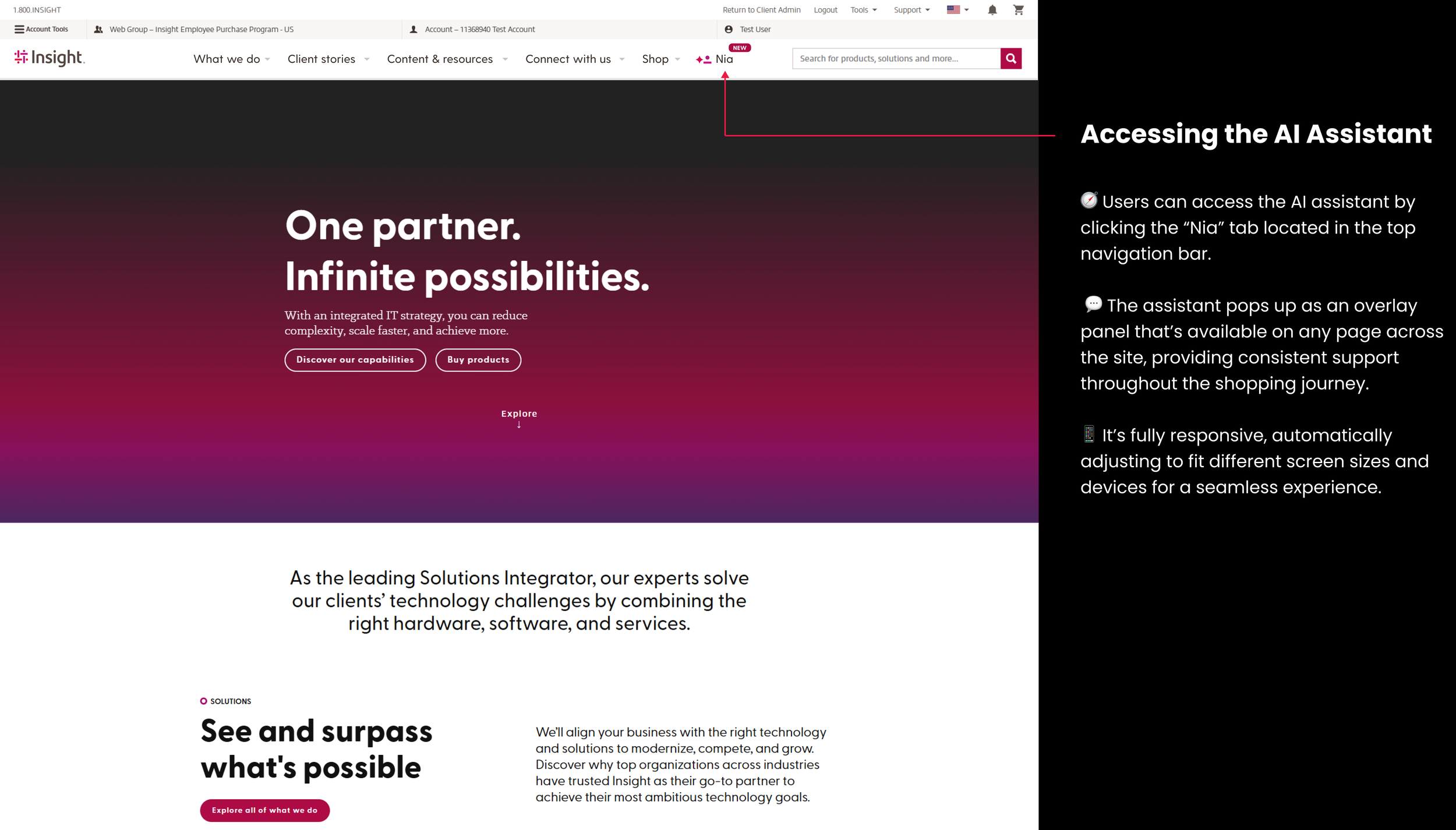Click Explore all of what we do
This screenshot has width=1456, height=830.
point(264,810)
